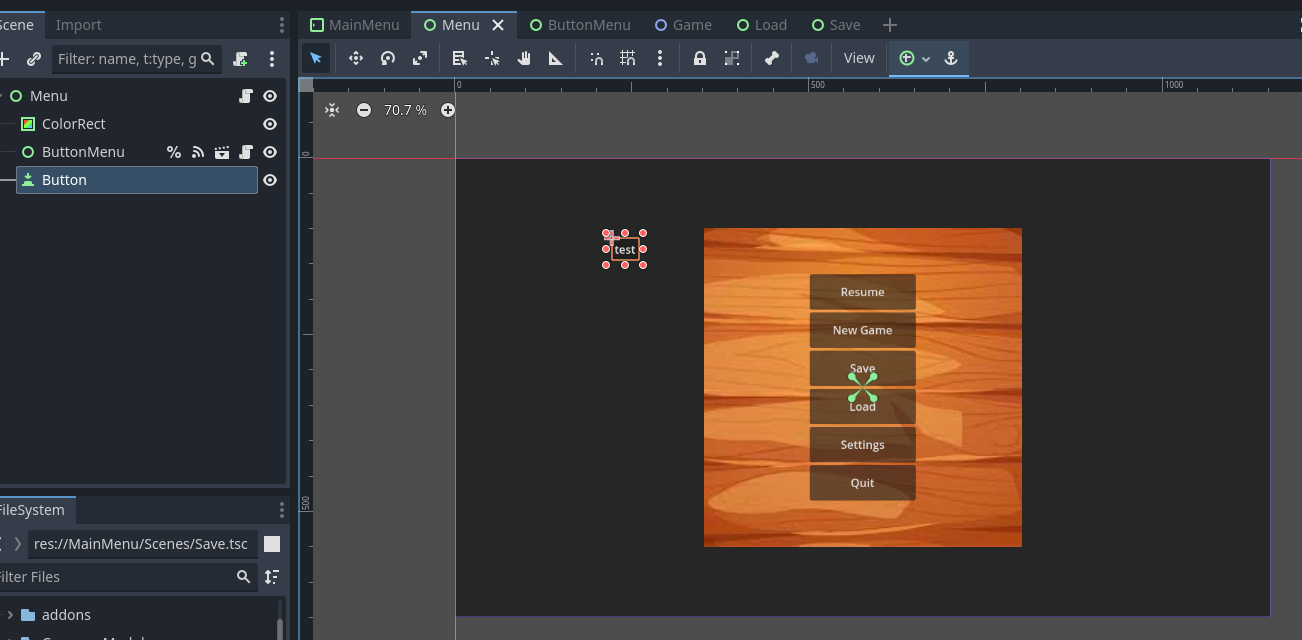
Task: Lock the selected node with padlock icon
Action: coord(700,58)
